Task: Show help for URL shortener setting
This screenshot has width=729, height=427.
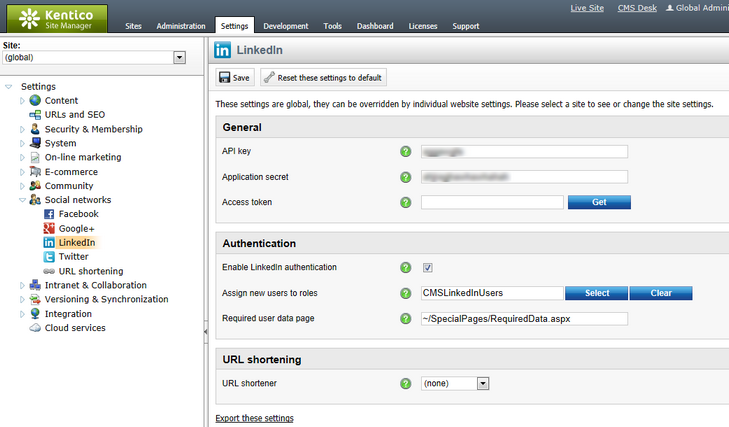Action: 405,383
